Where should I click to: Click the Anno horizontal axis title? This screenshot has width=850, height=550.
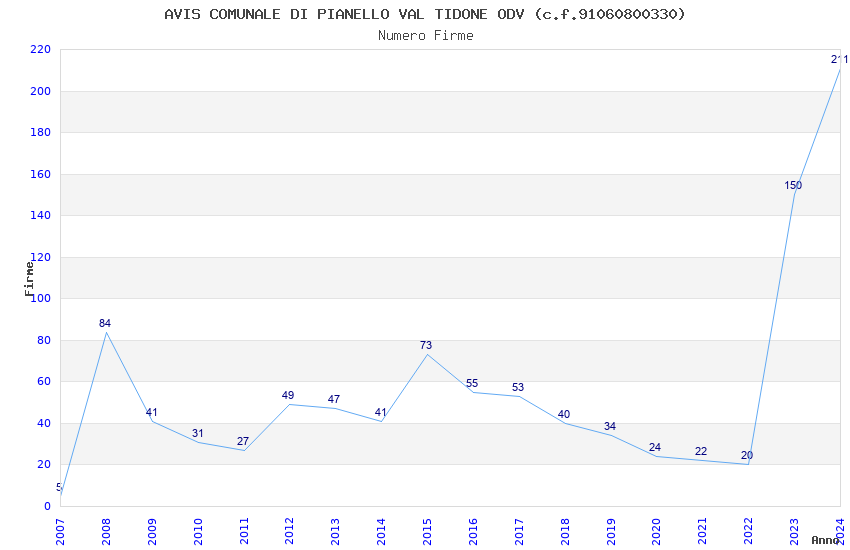pyautogui.click(x=825, y=540)
